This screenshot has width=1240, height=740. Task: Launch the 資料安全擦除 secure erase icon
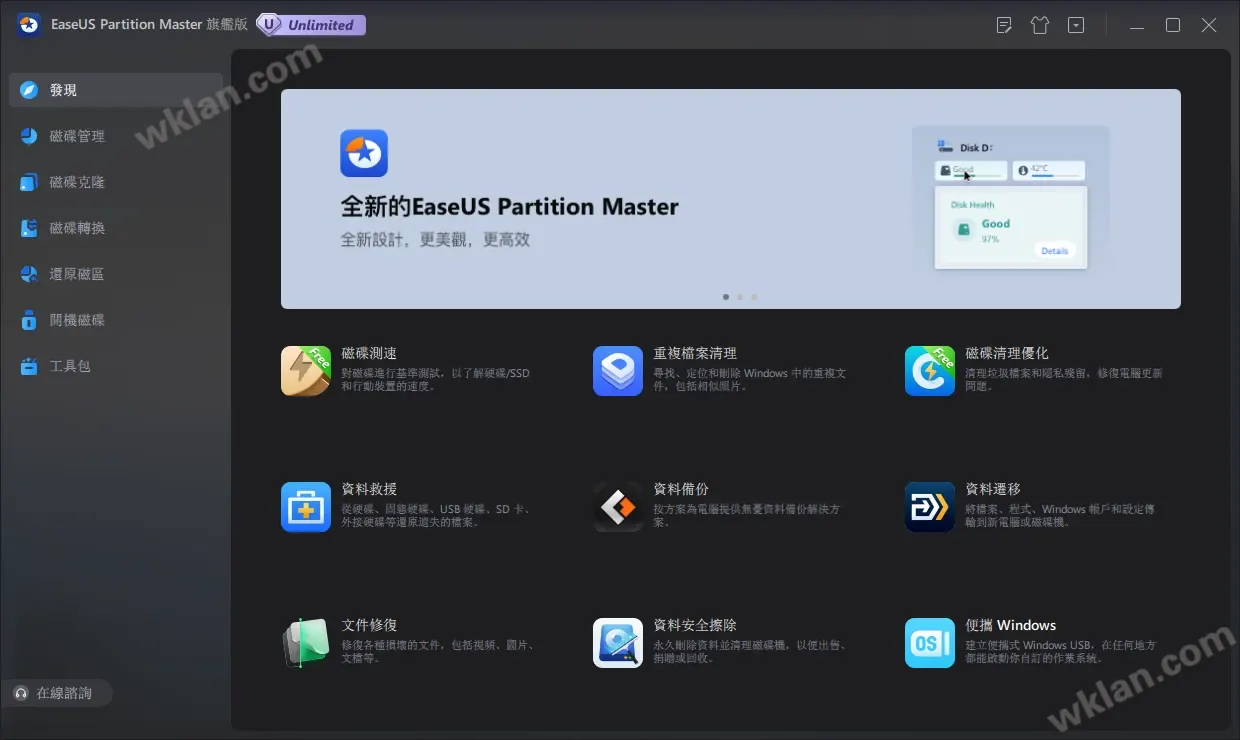pos(618,643)
